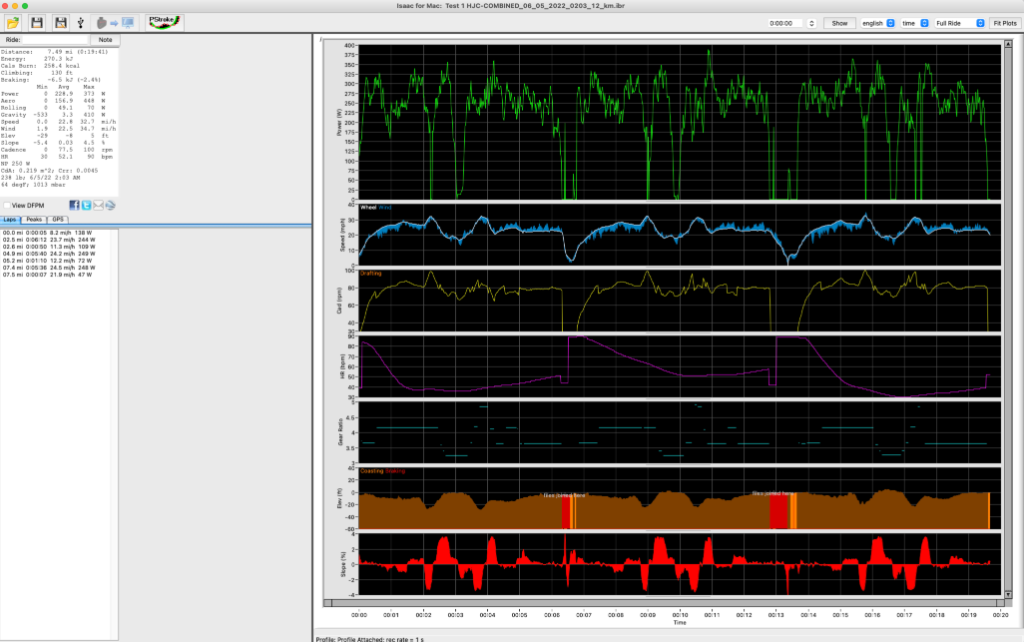Share the ride on Facebook
Image resolution: width=1024 pixels, height=642 pixels.
[x=74, y=205]
